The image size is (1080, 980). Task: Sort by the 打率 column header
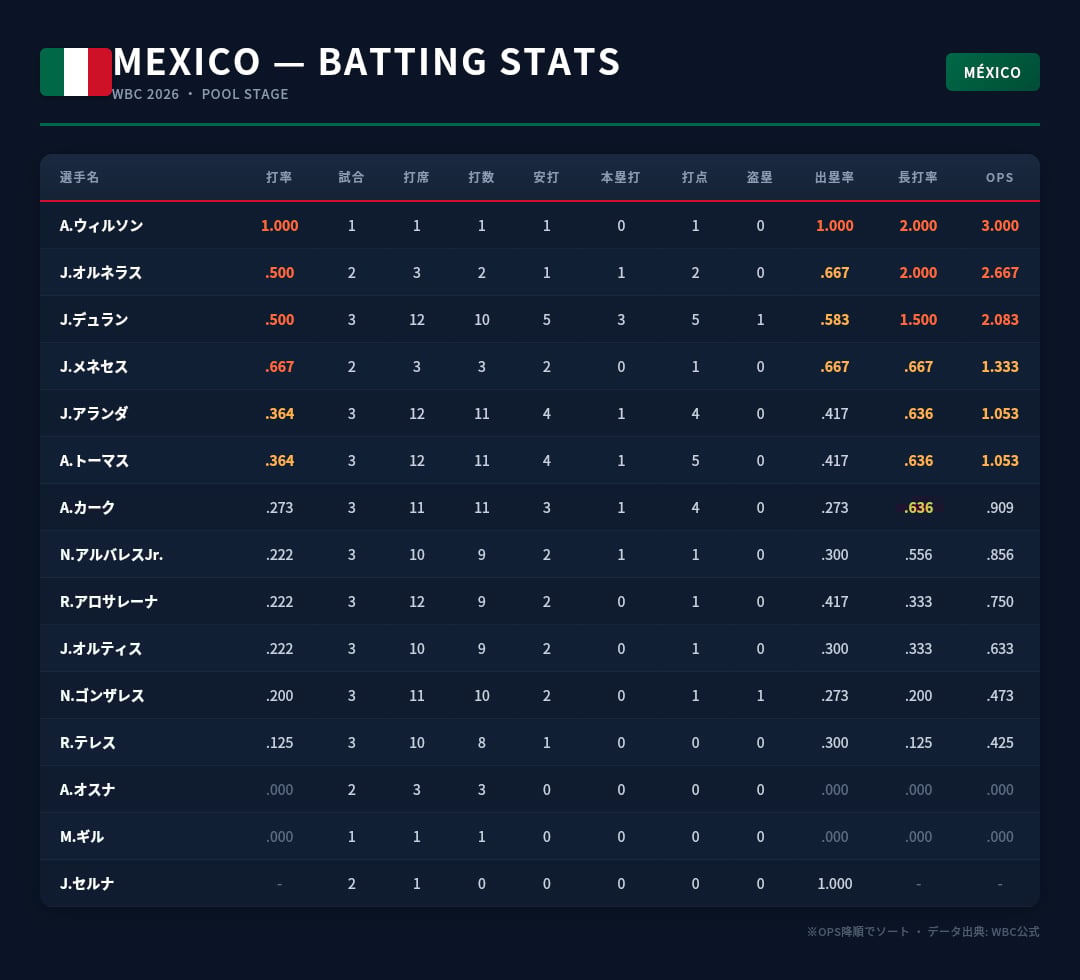[x=279, y=178]
